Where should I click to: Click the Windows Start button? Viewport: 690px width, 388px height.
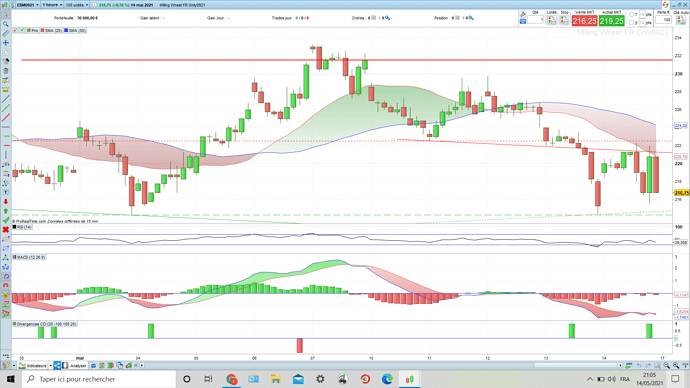[11, 379]
